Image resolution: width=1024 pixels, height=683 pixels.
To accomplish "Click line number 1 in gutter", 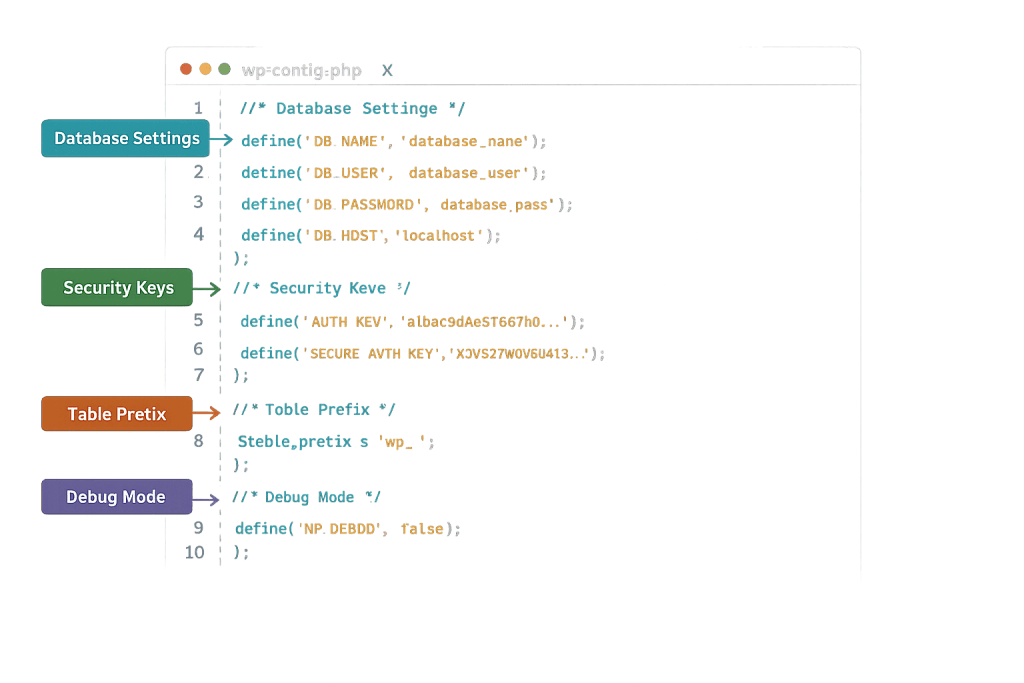I will 198,108.
